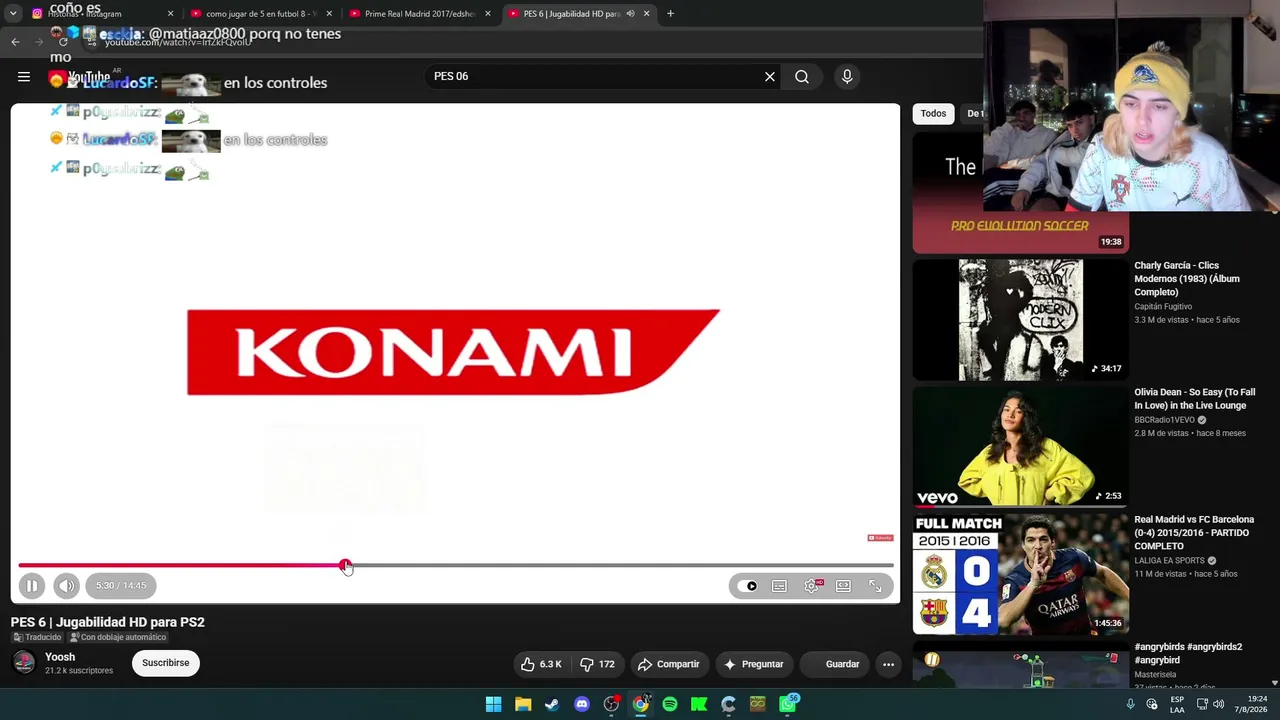Open the Modern Clix album thumbnail
Viewport: 1280px width, 720px height.
[1020, 320]
